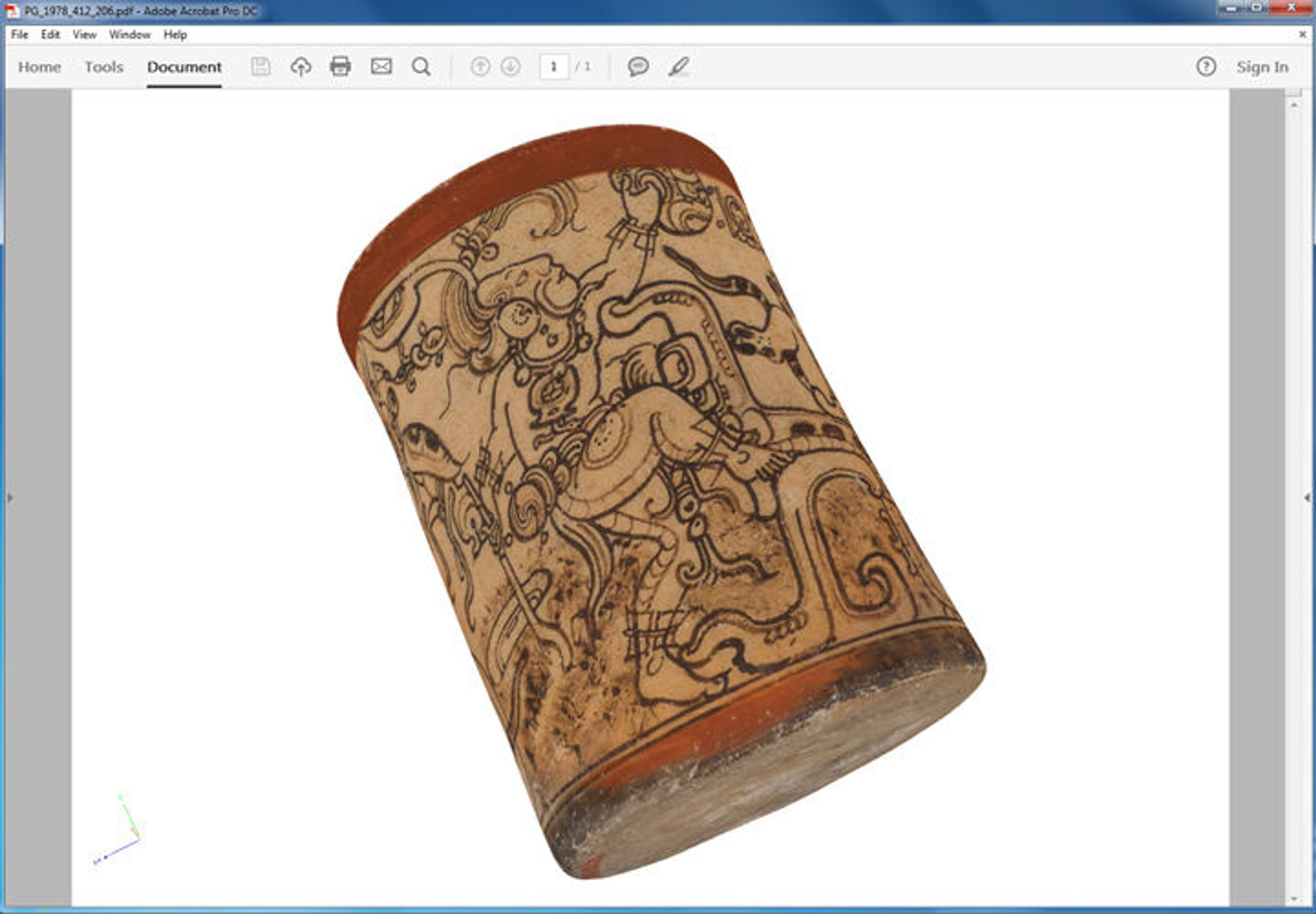Image resolution: width=1316 pixels, height=914 pixels.
Task: Switch to the Tools tab
Action: point(103,67)
